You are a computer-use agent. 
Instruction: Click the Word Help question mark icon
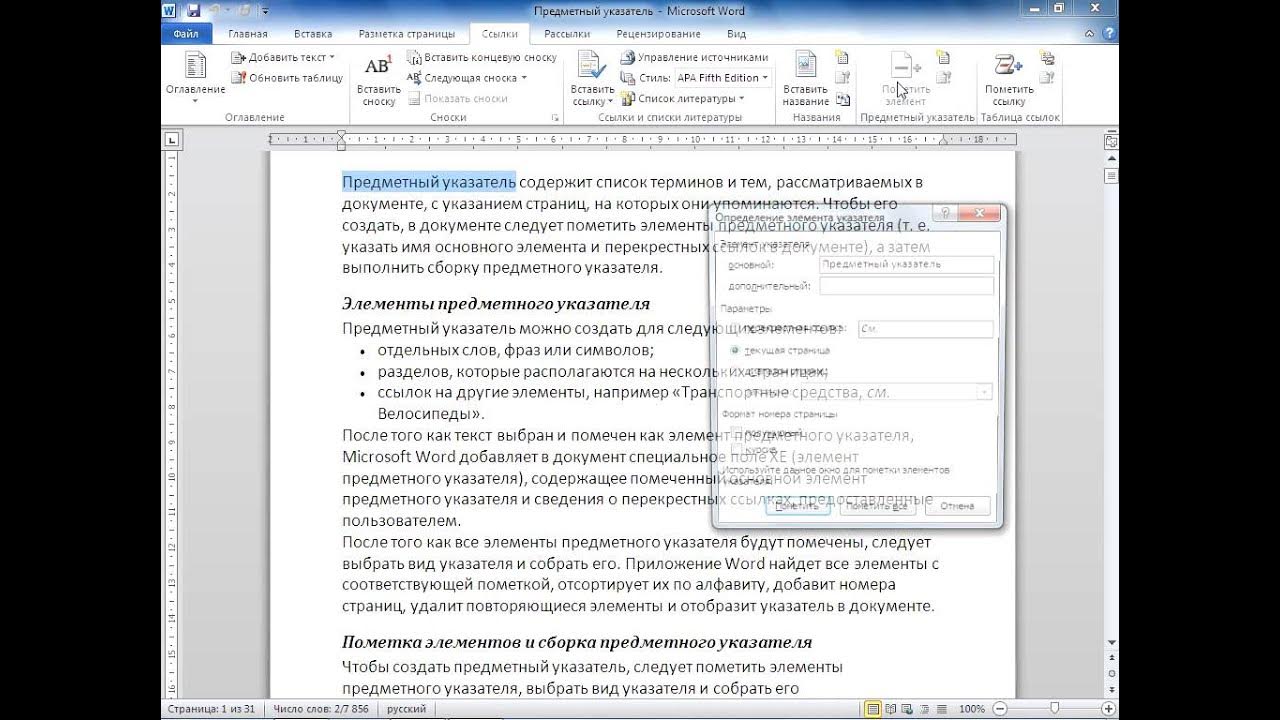click(1109, 33)
